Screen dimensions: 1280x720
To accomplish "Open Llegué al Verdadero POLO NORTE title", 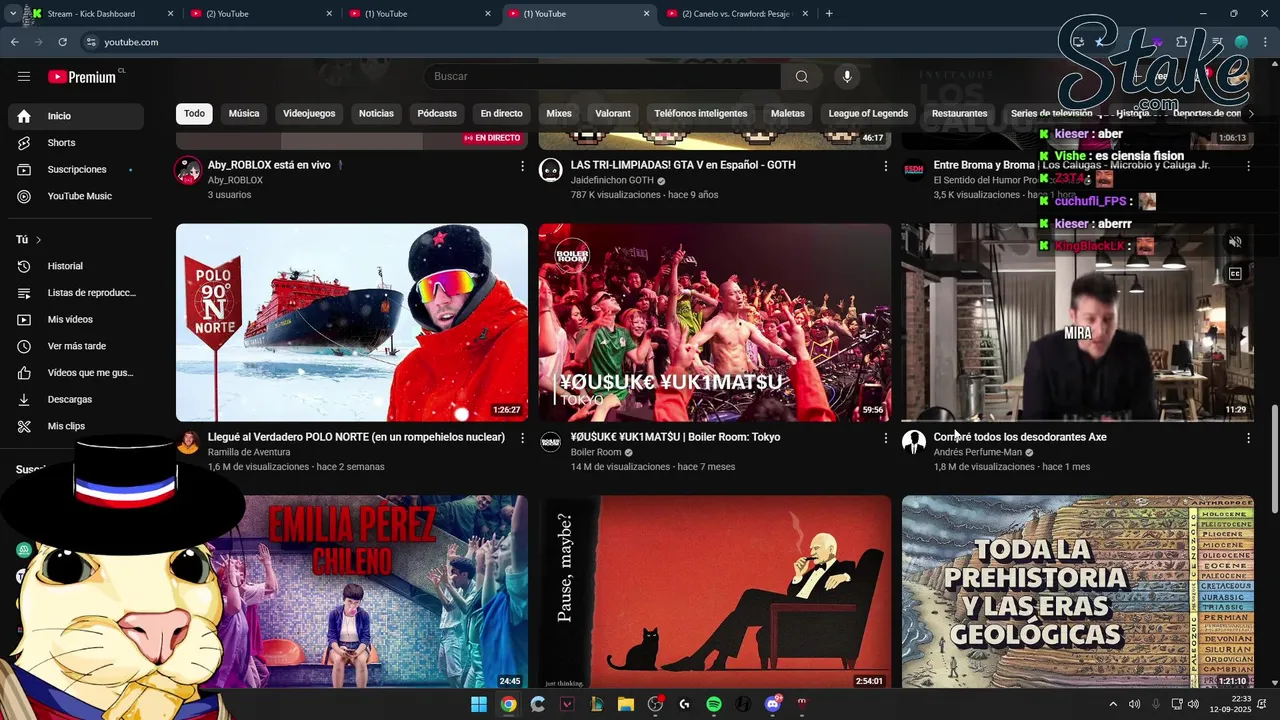I will click(x=356, y=437).
